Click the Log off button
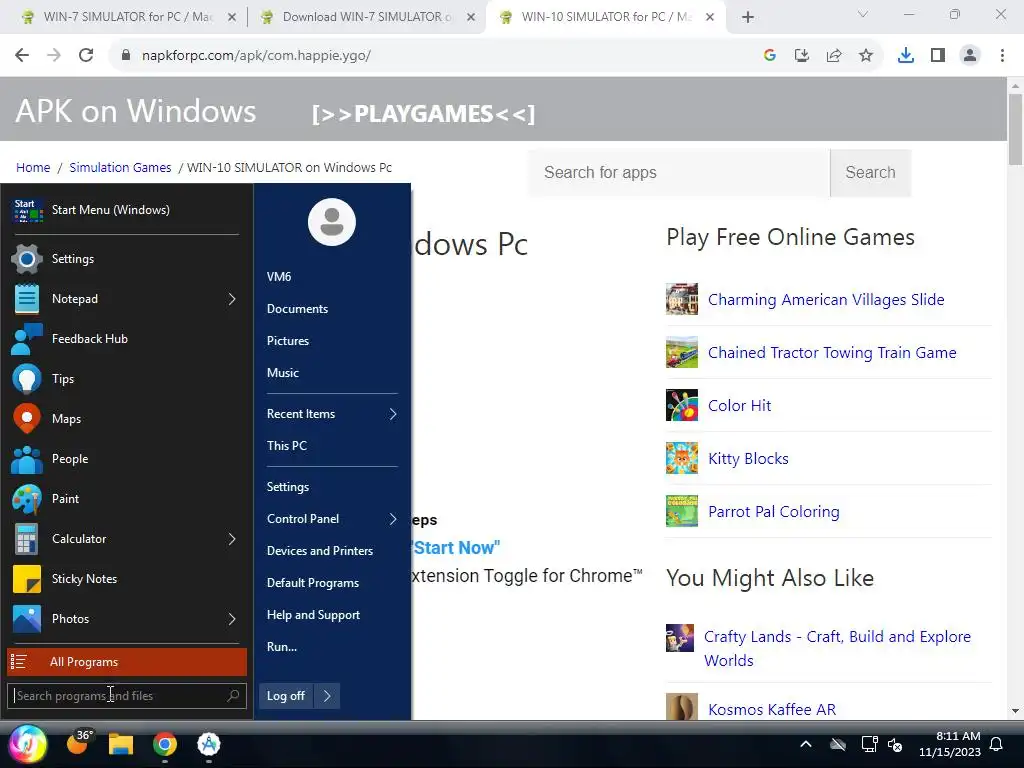Screen dimensions: 1024x768 point(286,696)
